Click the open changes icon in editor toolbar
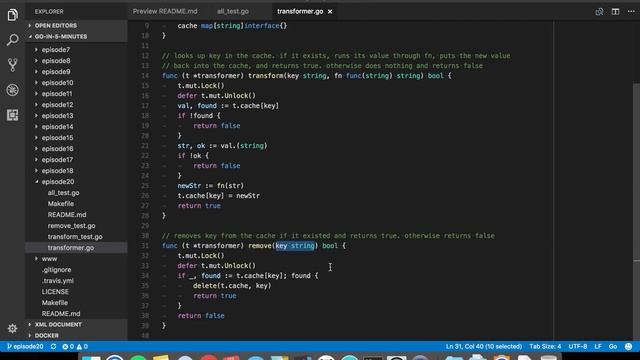 coord(599,11)
